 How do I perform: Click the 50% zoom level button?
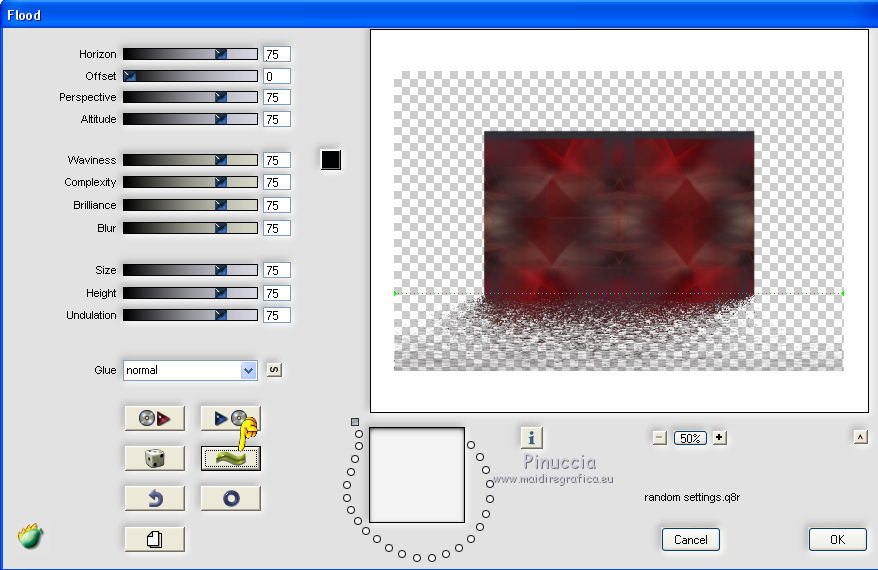[x=690, y=438]
